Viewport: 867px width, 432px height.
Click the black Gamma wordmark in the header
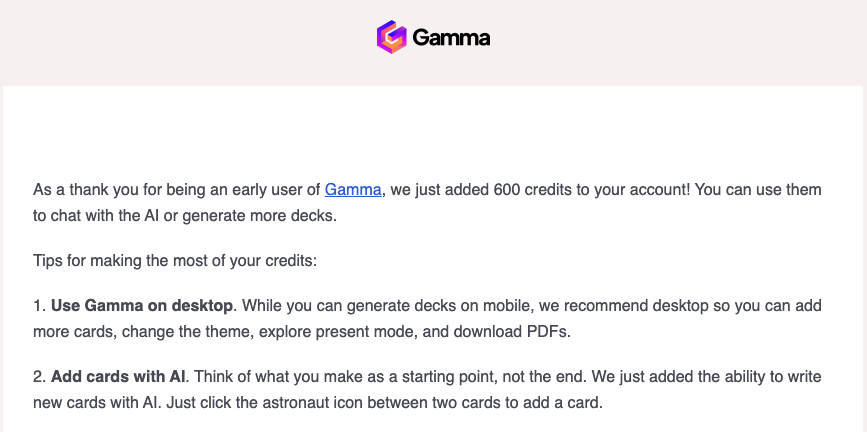point(451,38)
